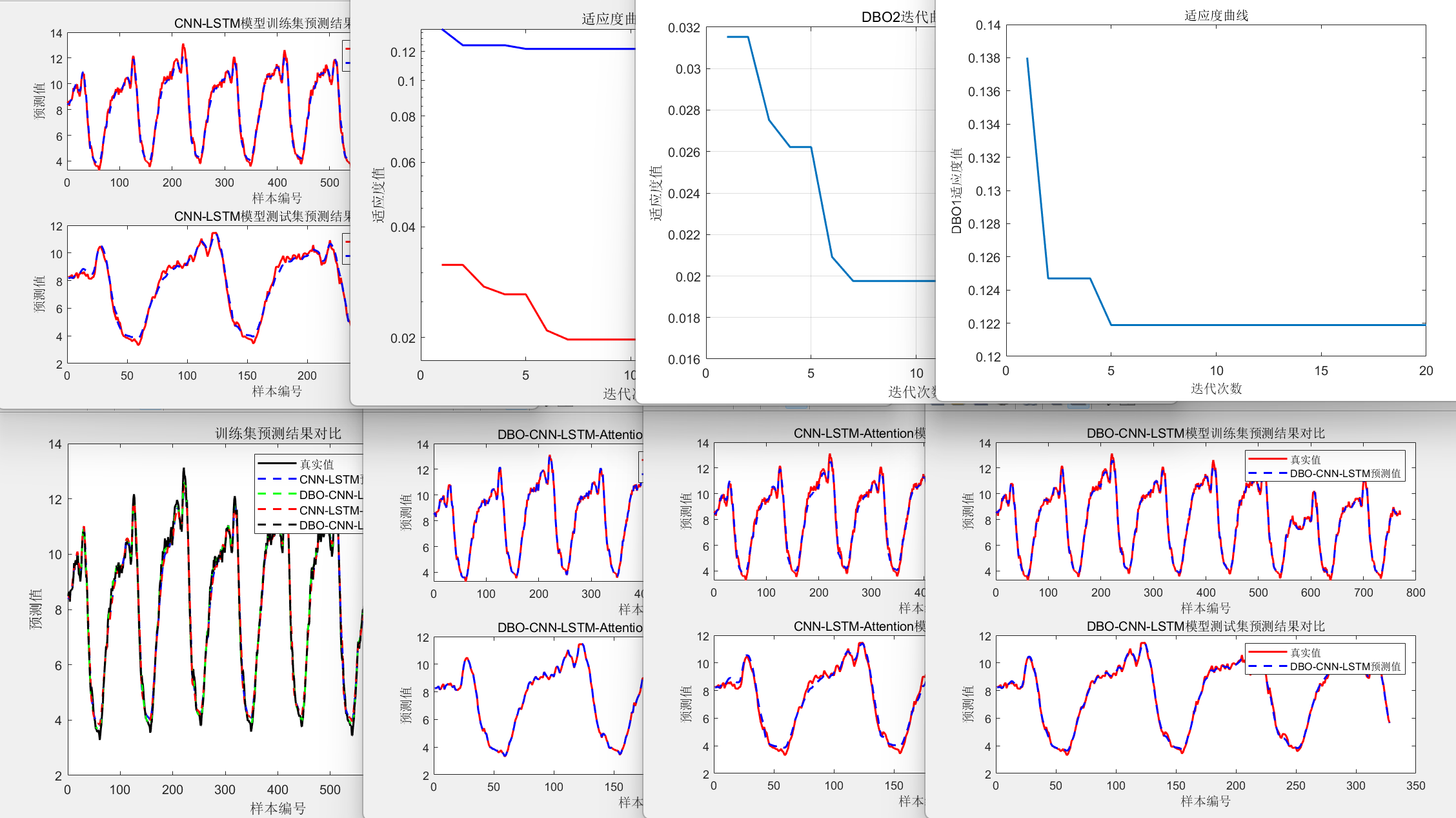
Task: Click the DBO1适应度值 y-axis label
Action: click(x=956, y=190)
